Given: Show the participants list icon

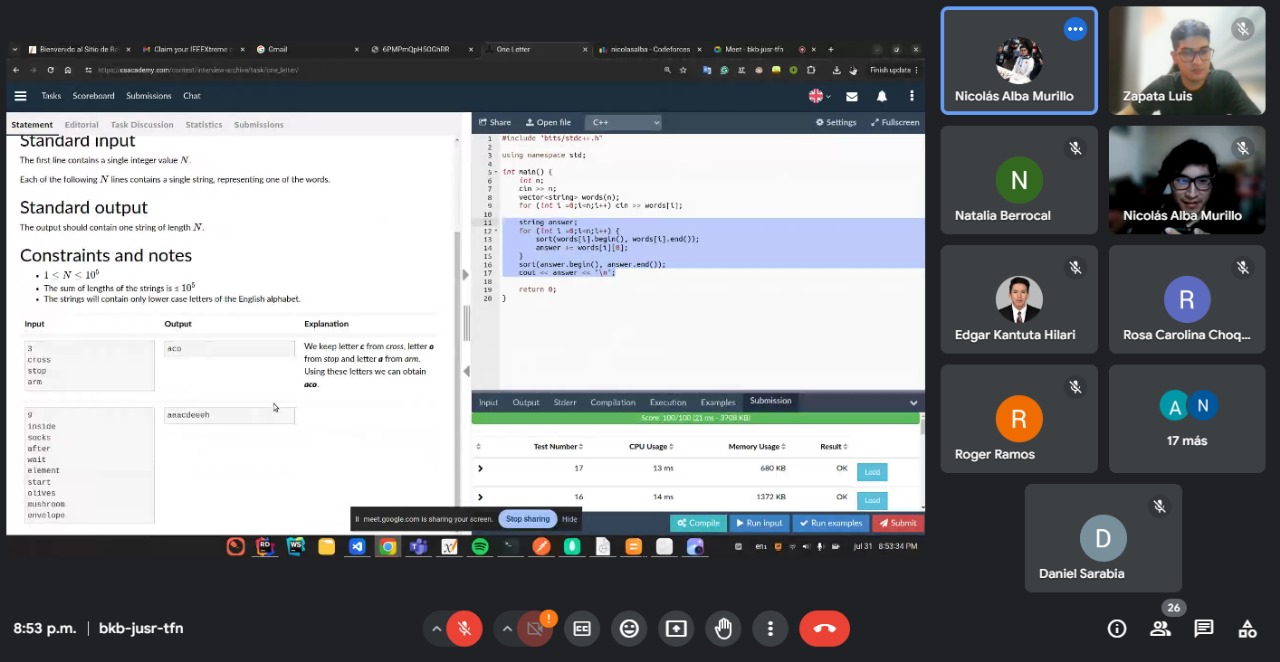Looking at the screenshot, I should 1160,628.
